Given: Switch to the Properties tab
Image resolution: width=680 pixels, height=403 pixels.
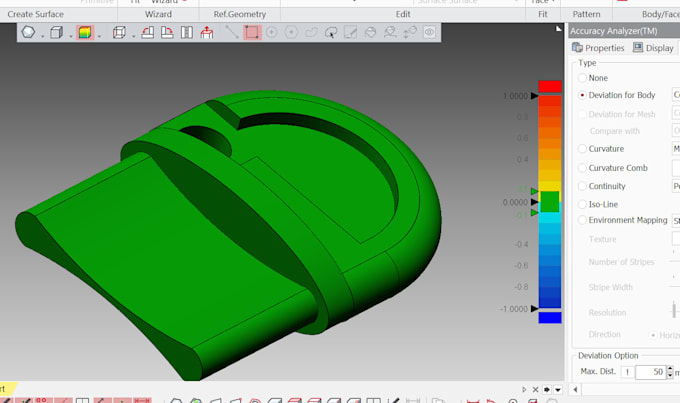Looking at the screenshot, I should coord(598,48).
